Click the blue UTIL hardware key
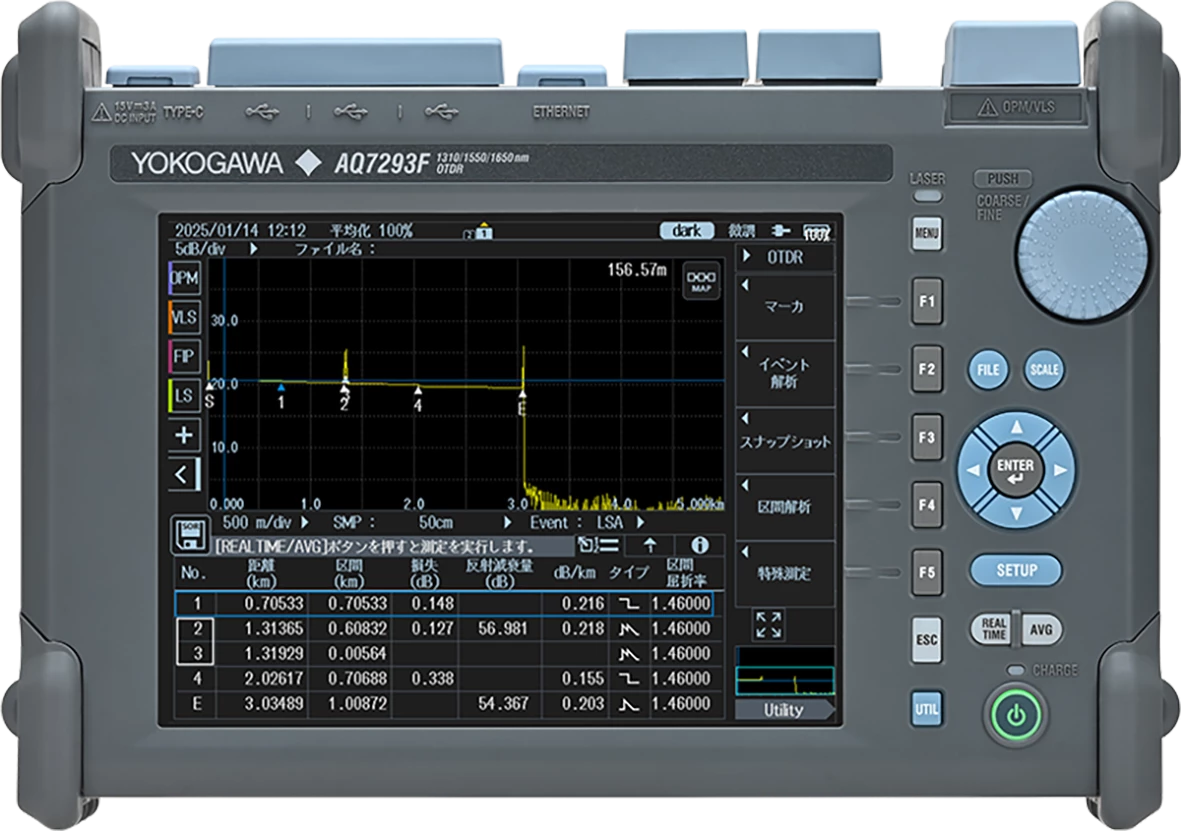1181x831 pixels. pyautogui.click(x=926, y=708)
